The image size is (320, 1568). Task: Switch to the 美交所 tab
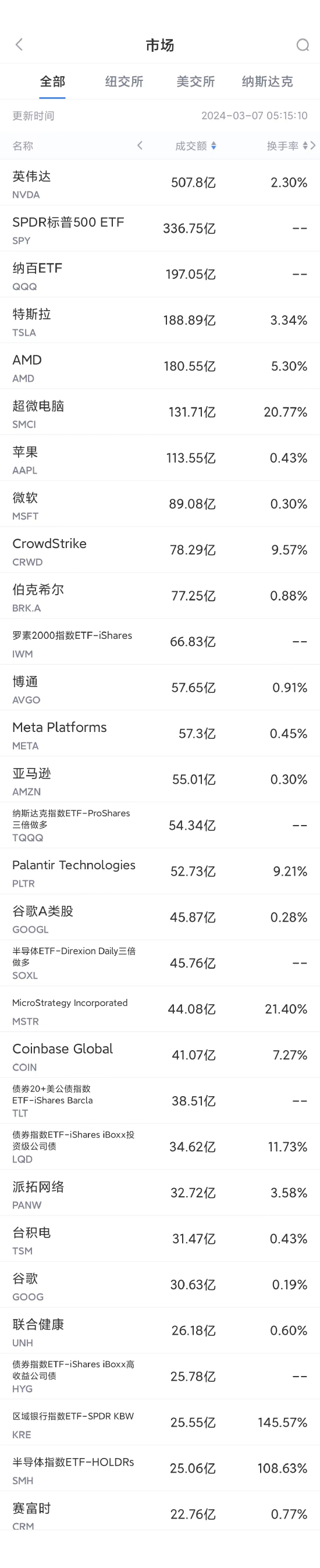click(195, 81)
